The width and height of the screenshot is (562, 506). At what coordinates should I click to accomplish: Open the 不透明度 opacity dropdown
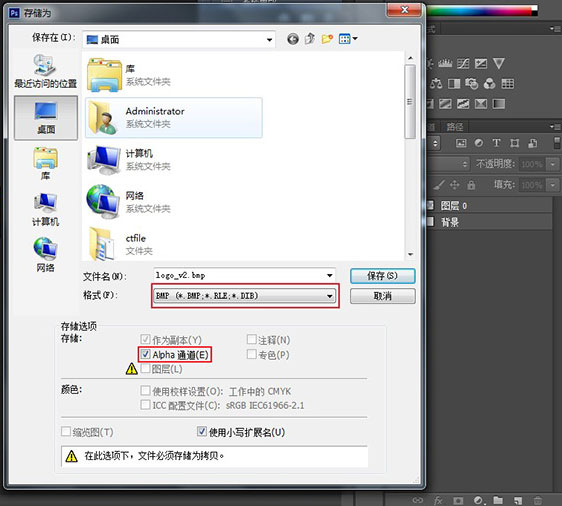click(552, 164)
